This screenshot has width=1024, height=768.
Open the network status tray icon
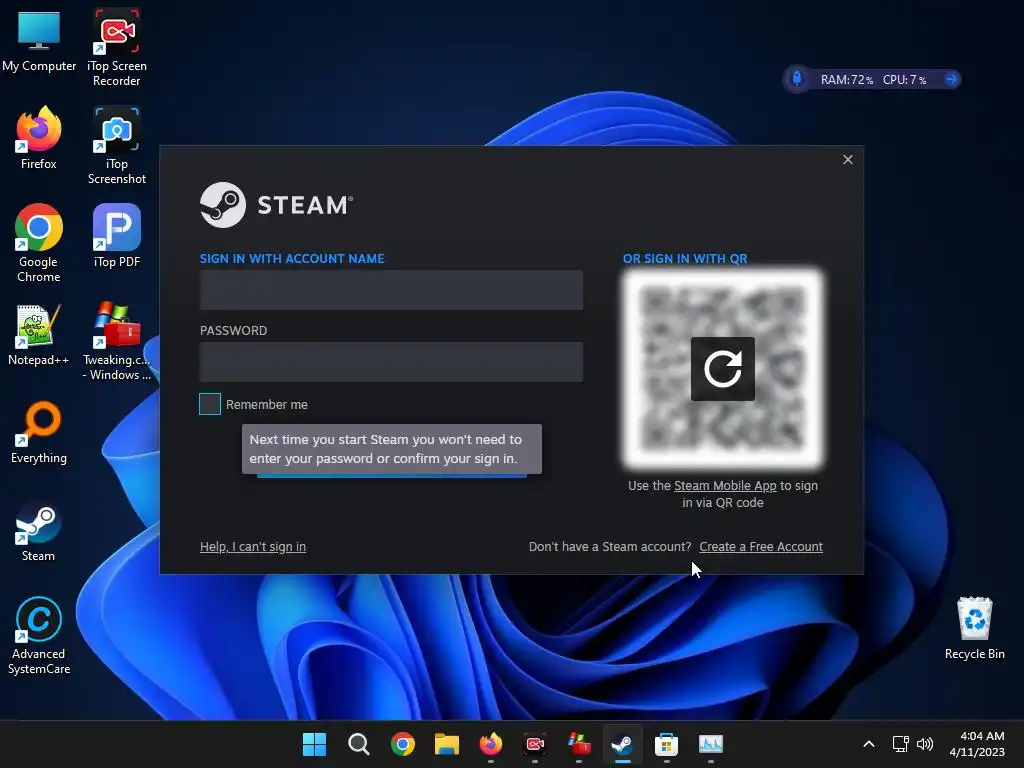901,744
